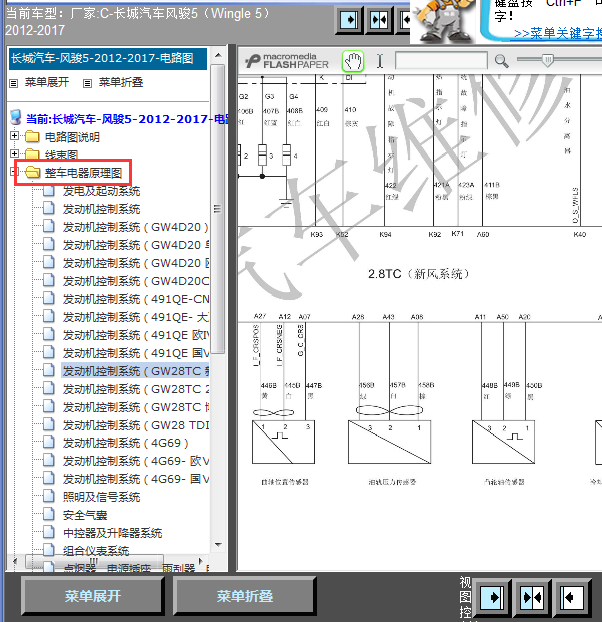The image size is (602, 622).
Task: Open 发动机控制系统（4G69- 国V entry
Action: pos(136,479)
